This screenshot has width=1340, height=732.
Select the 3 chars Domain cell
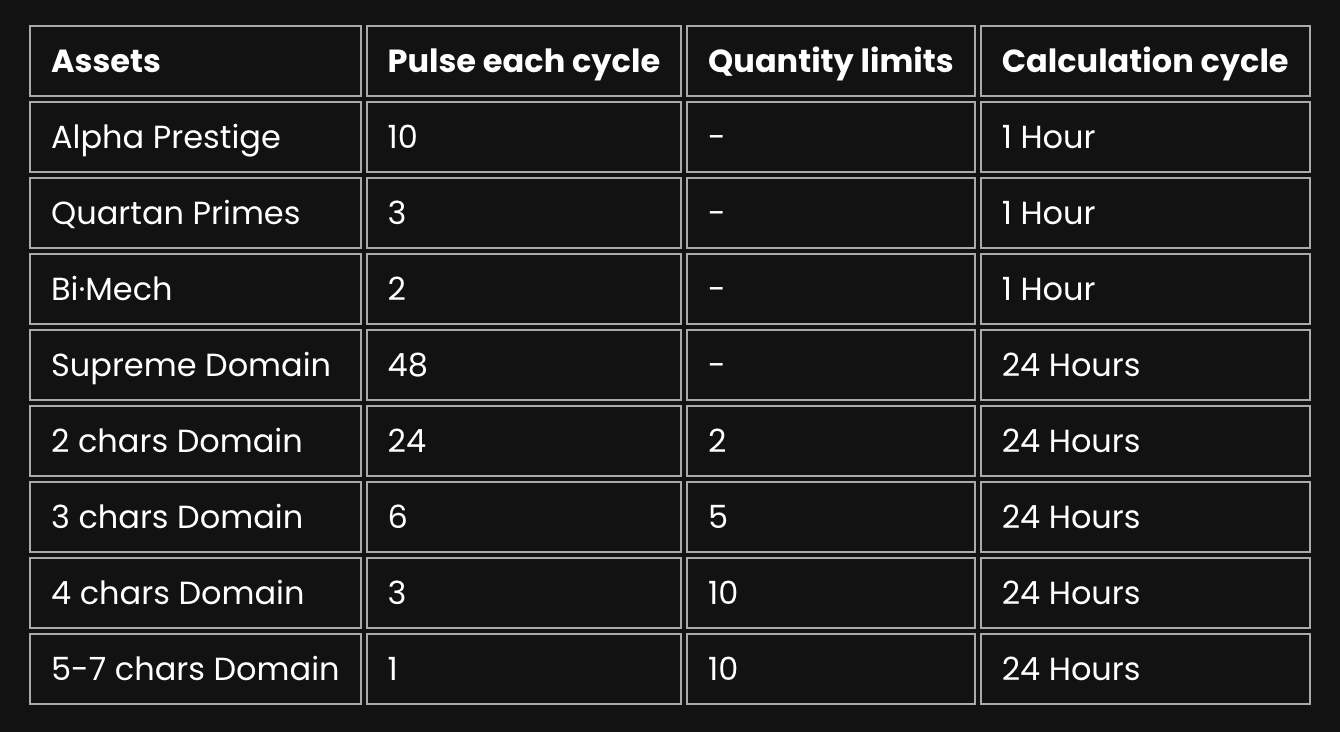pos(195,517)
